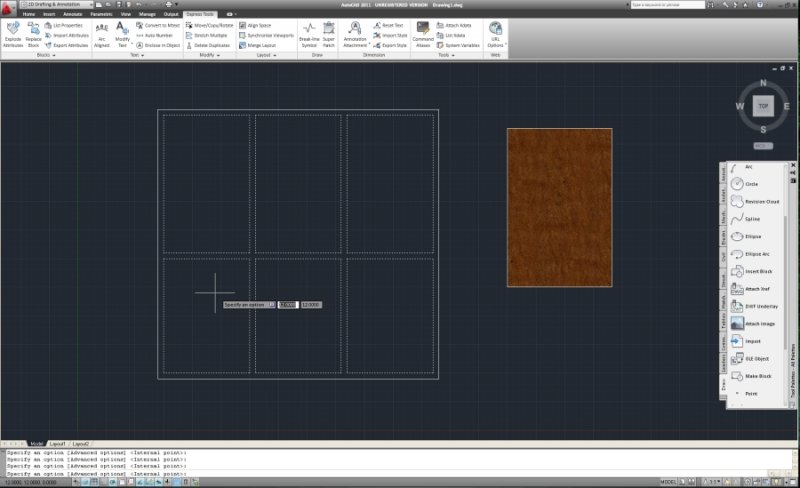Screen dimensions: 800x488
Task: Open URL Options
Action: pyautogui.click(x=495, y=35)
